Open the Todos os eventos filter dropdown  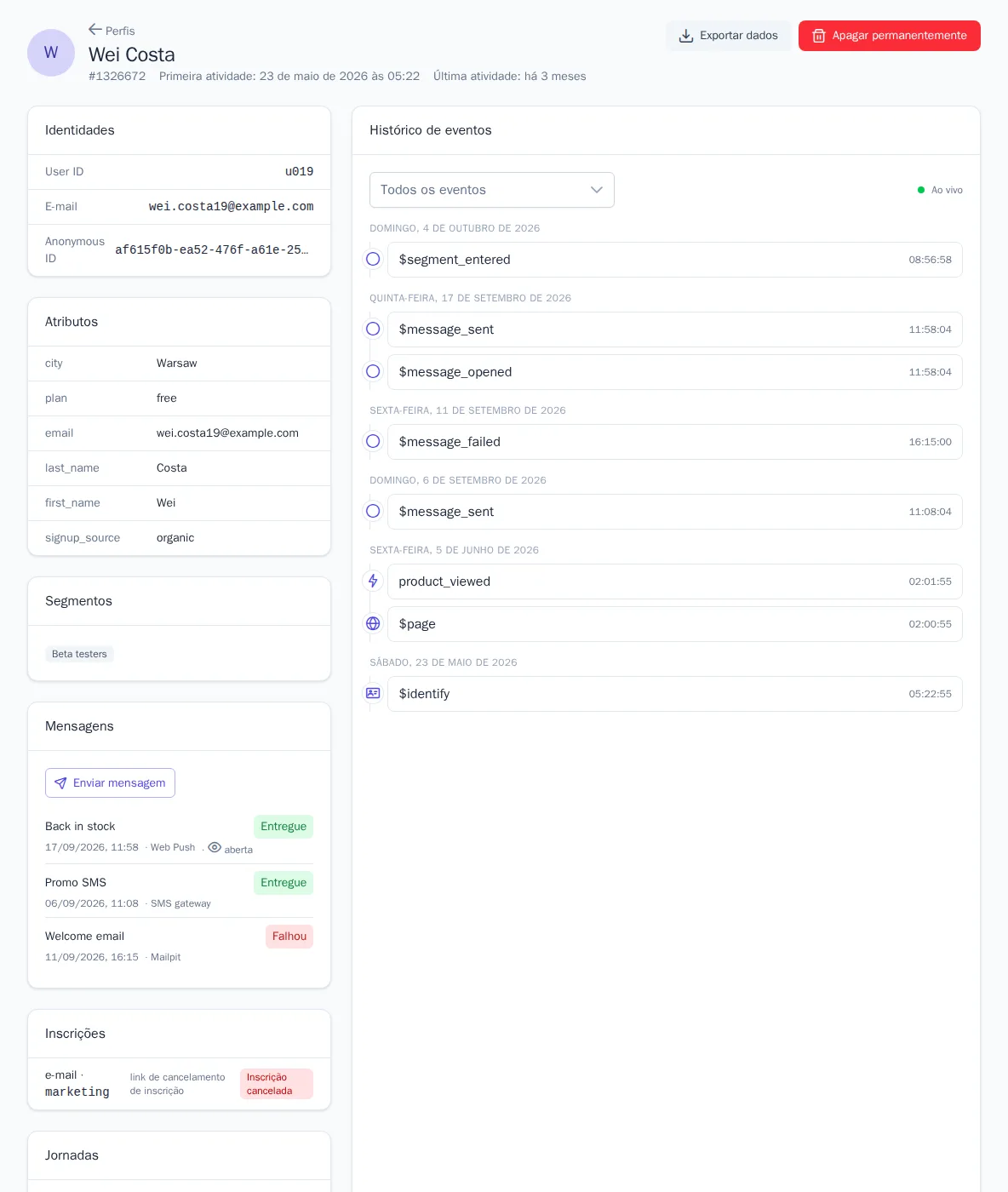[492, 190]
